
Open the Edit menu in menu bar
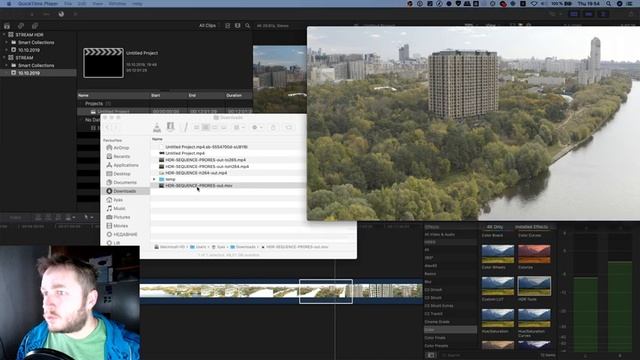[82, 4]
